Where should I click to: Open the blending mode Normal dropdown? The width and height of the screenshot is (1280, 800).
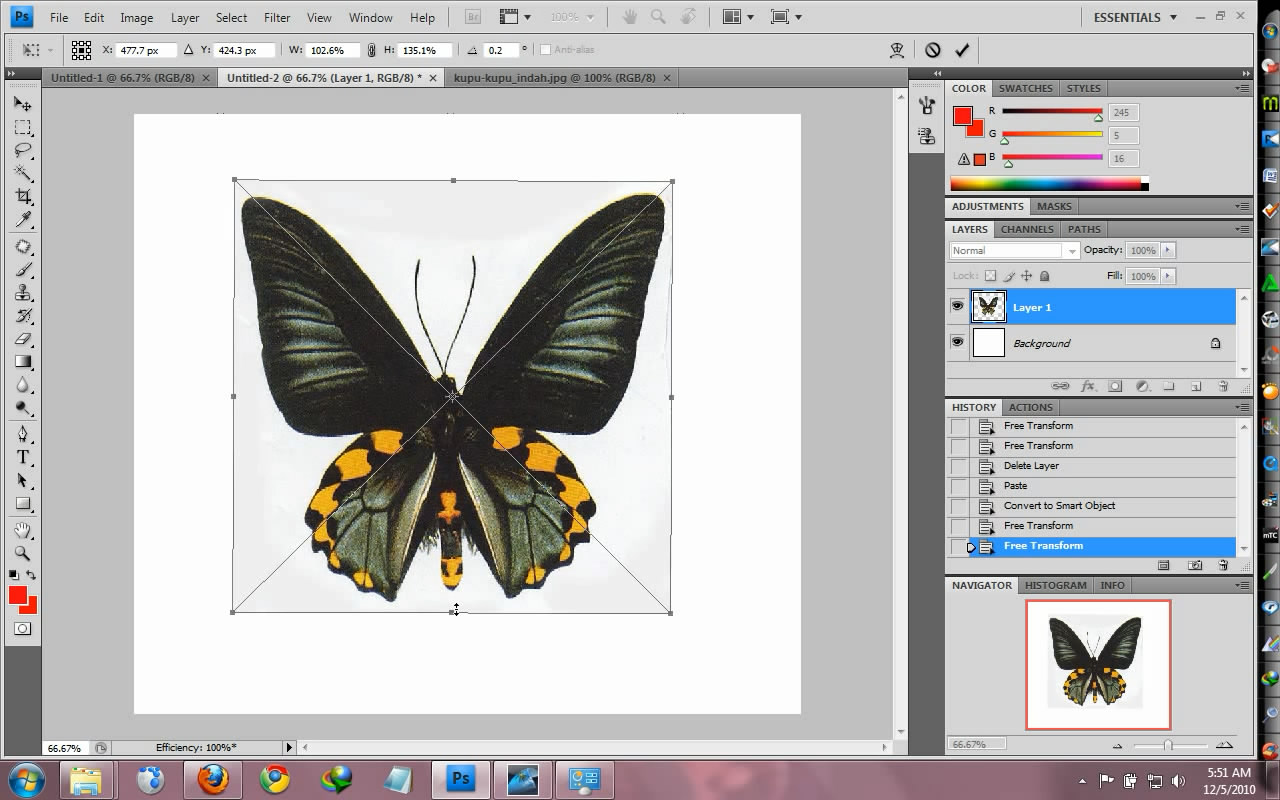pyautogui.click(x=1014, y=250)
